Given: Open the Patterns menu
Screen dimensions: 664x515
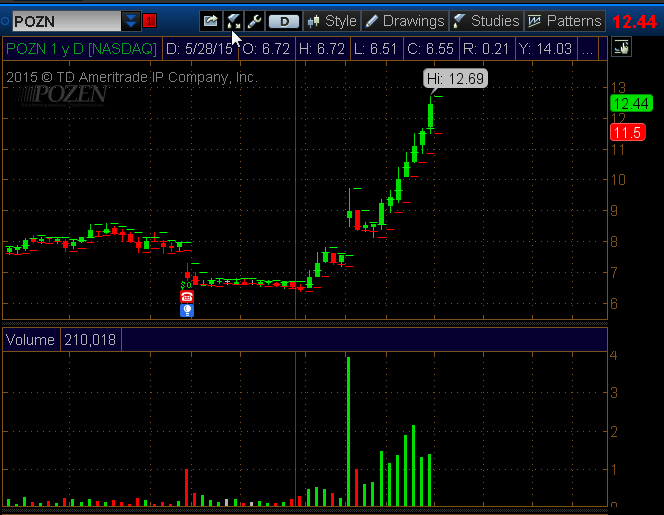Looking at the screenshot, I should click(565, 21).
